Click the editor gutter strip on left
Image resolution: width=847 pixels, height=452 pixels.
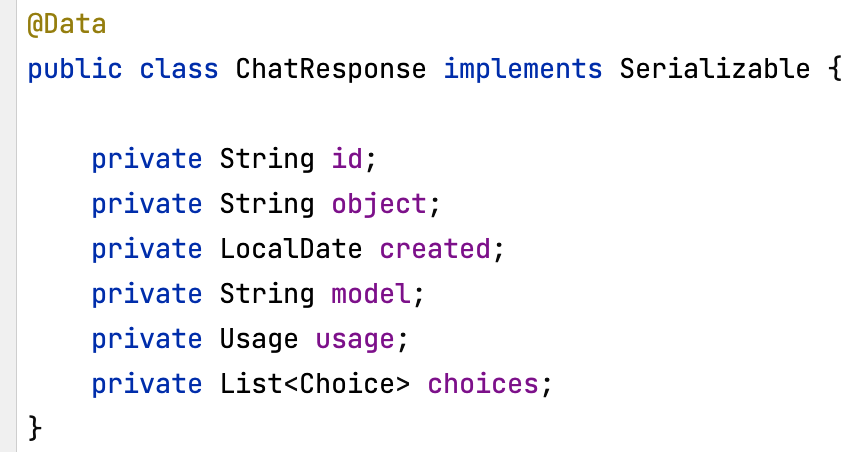click(x=8, y=226)
